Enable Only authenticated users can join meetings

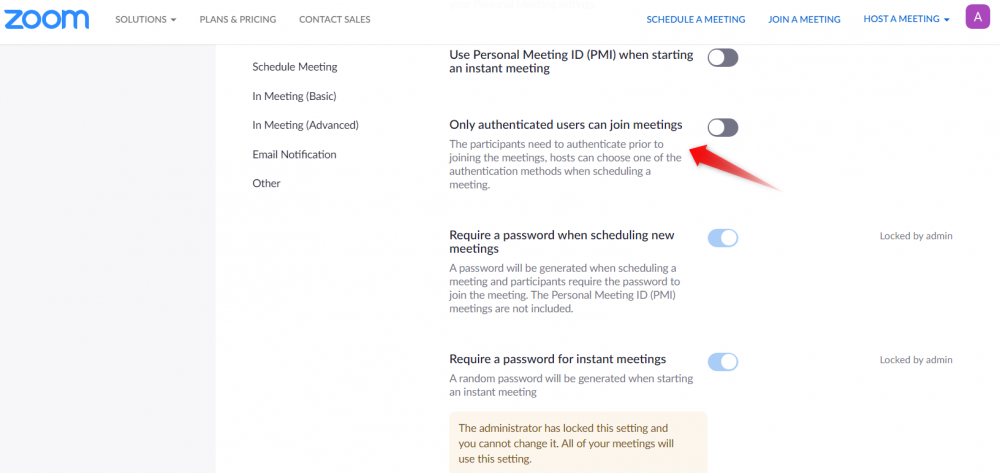pyautogui.click(x=722, y=127)
